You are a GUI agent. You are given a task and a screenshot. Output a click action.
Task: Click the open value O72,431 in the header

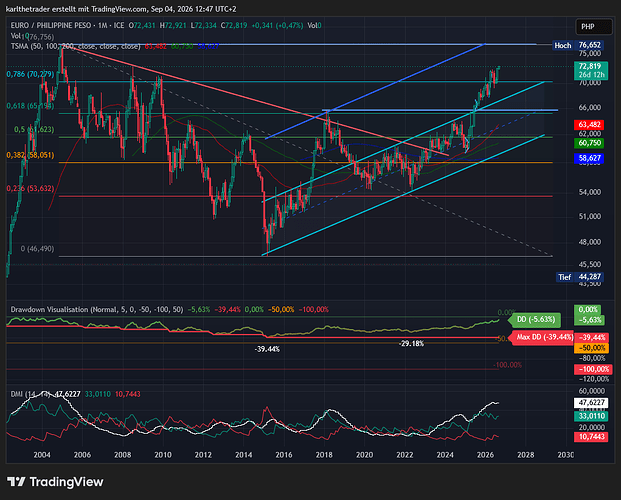click(142, 25)
